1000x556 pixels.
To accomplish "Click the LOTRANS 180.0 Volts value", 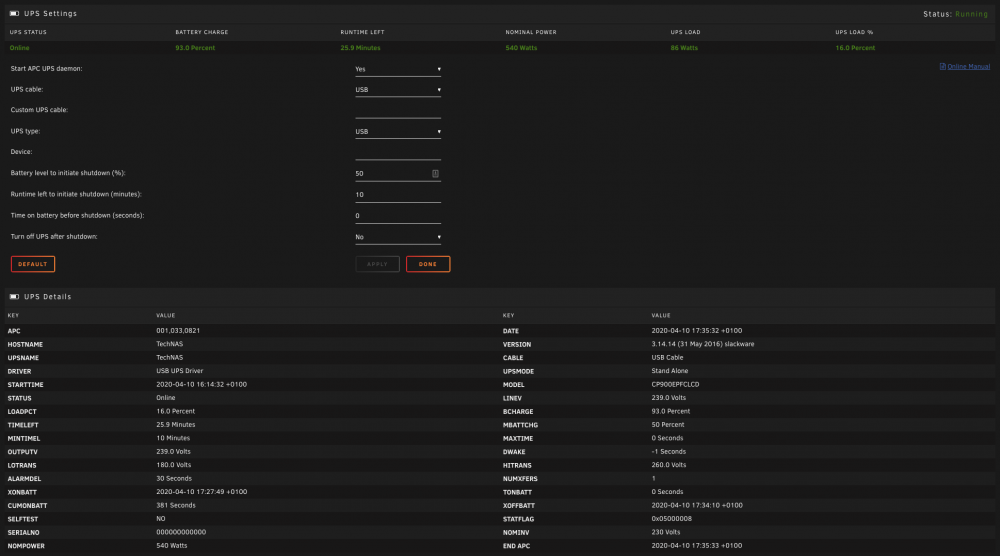I will [x=173, y=465].
